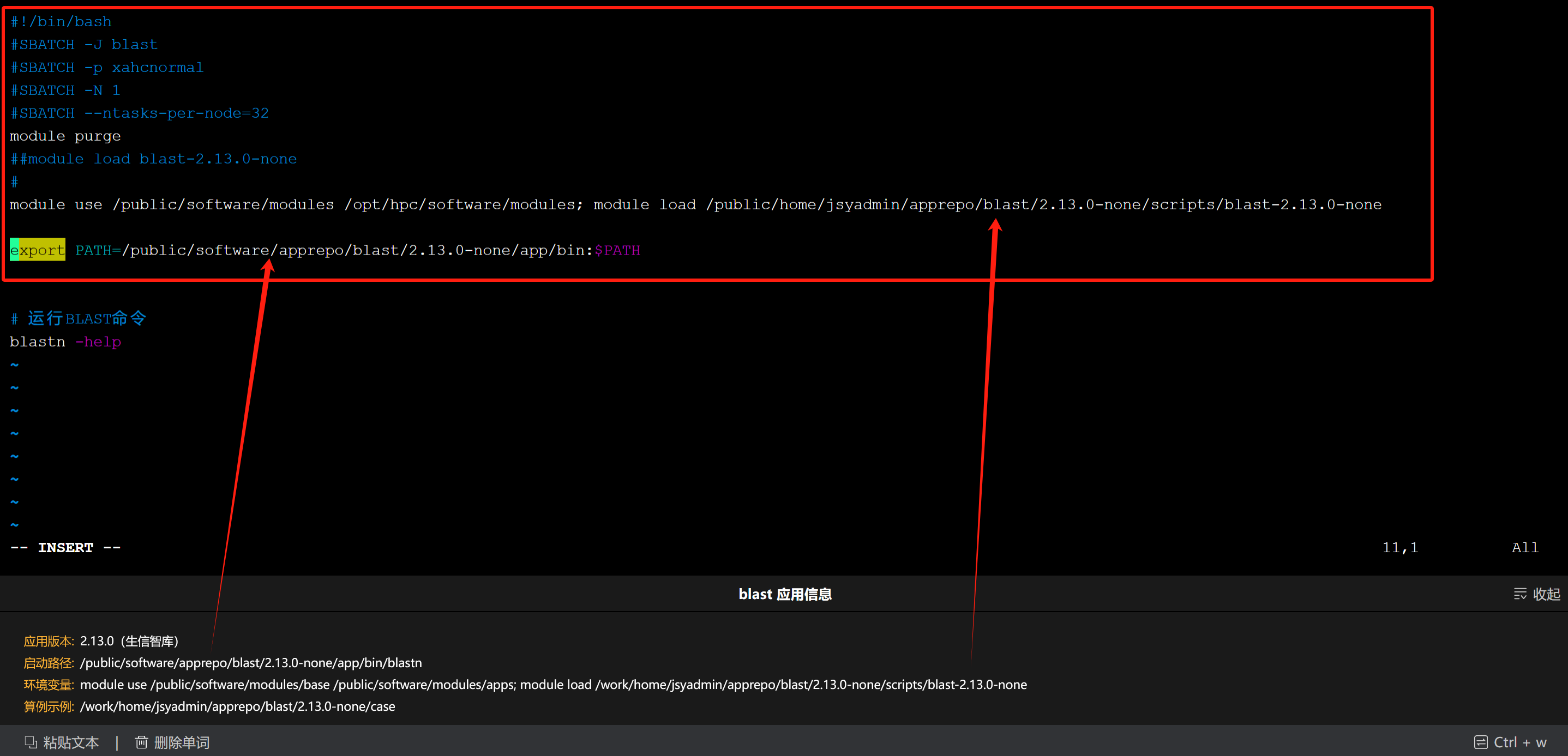Click the Ctrl + w shortcut selector
Viewport: 1568px width, 756px height.
point(1519,742)
